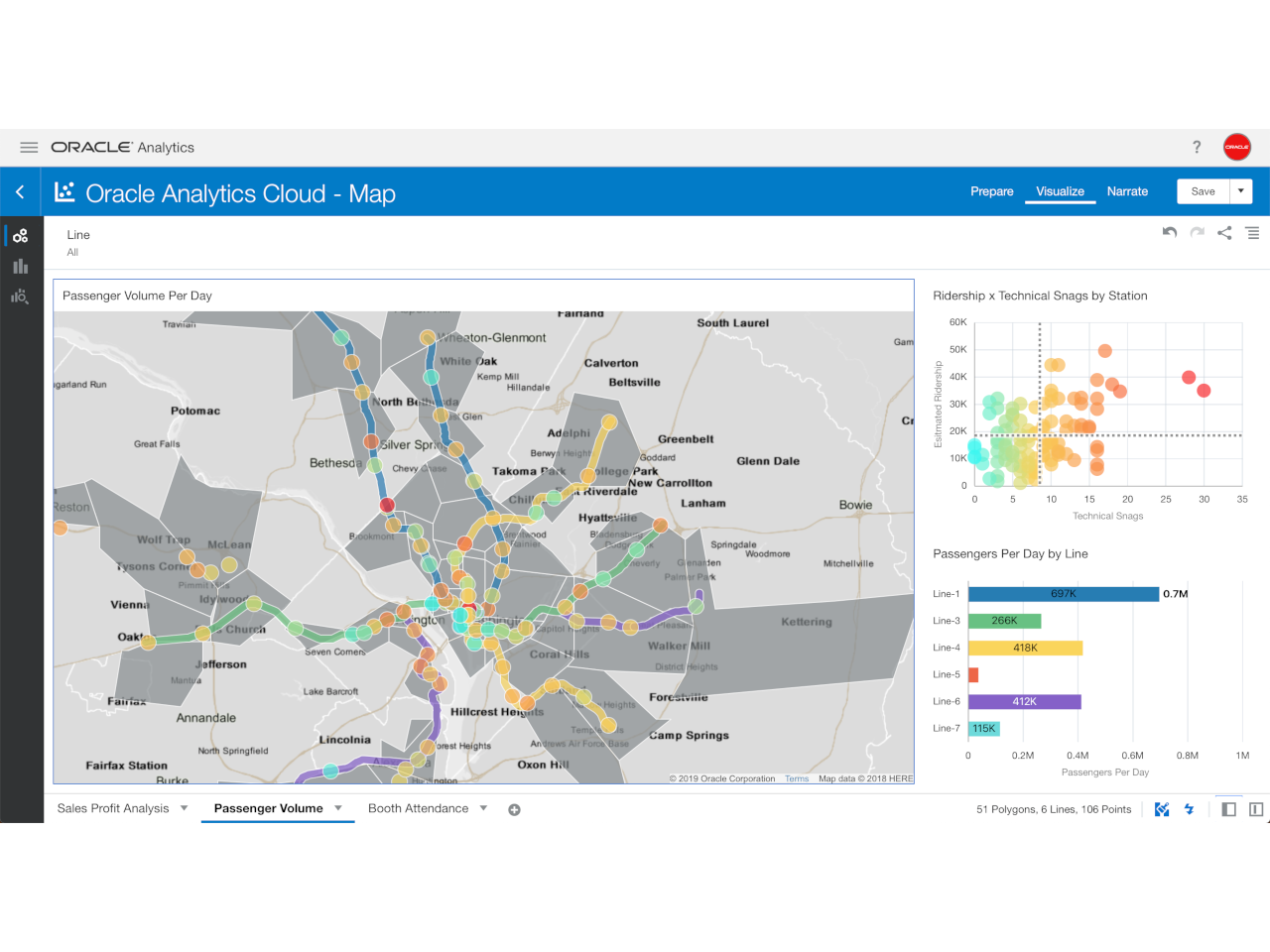1270x952 pixels.
Task: Toggle the left data panel layout icon
Action: [x=1228, y=809]
